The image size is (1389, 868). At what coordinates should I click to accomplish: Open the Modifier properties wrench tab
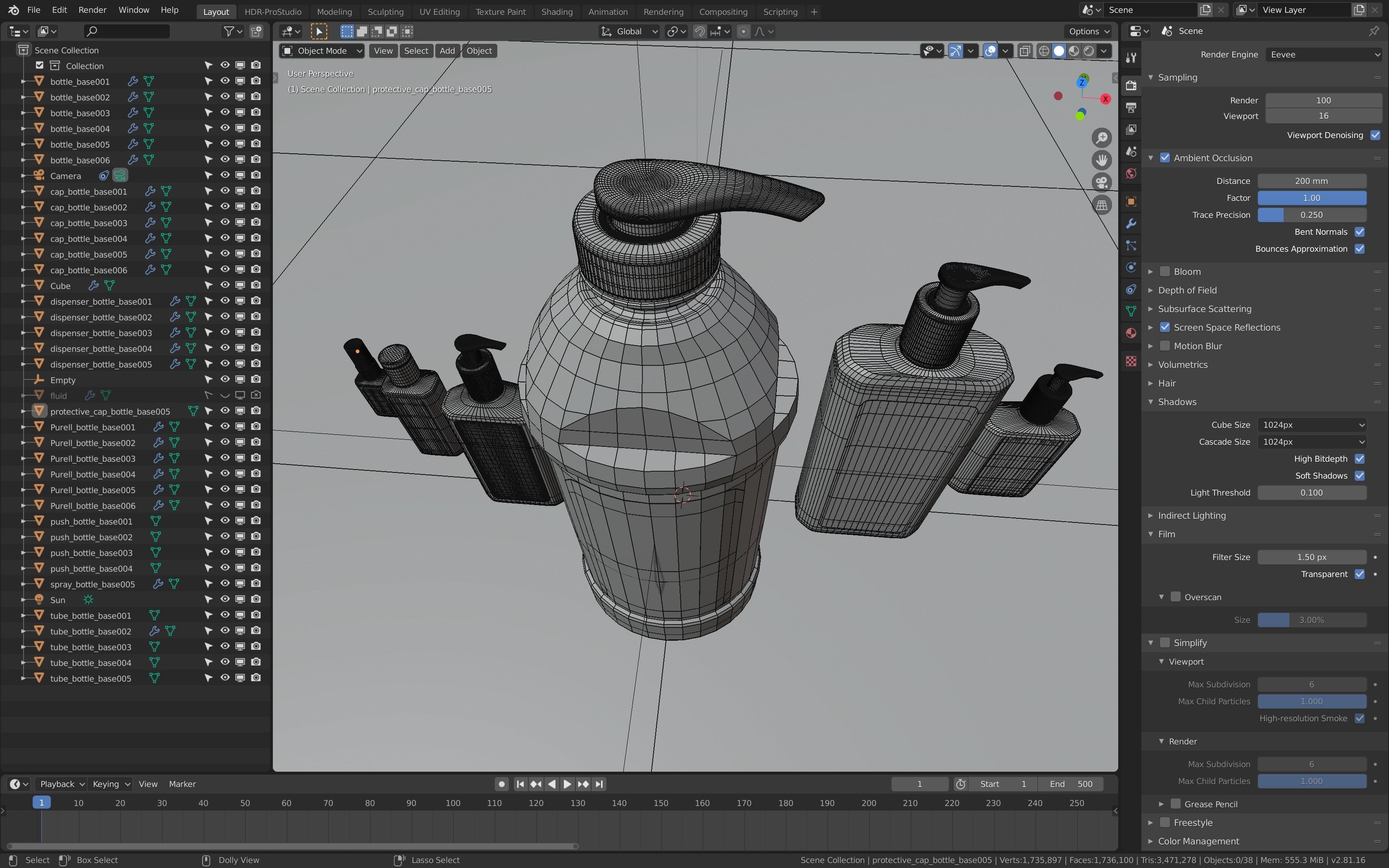point(1131,223)
